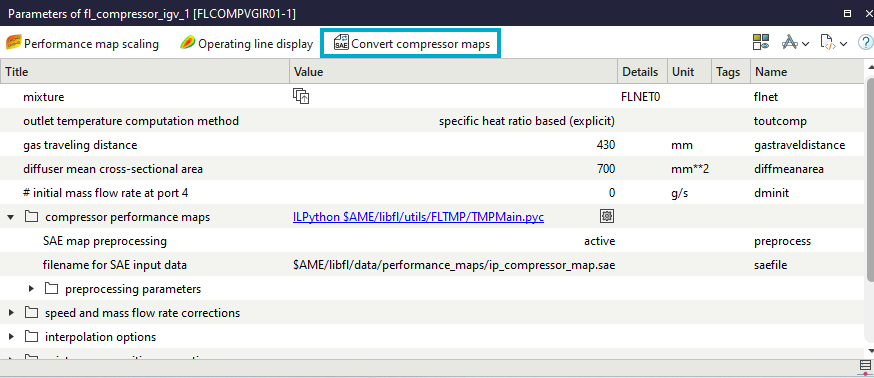The width and height of the screenshot is (874, 378).
Task: Open the help question mark icon
Action: [x=866, y=42]
